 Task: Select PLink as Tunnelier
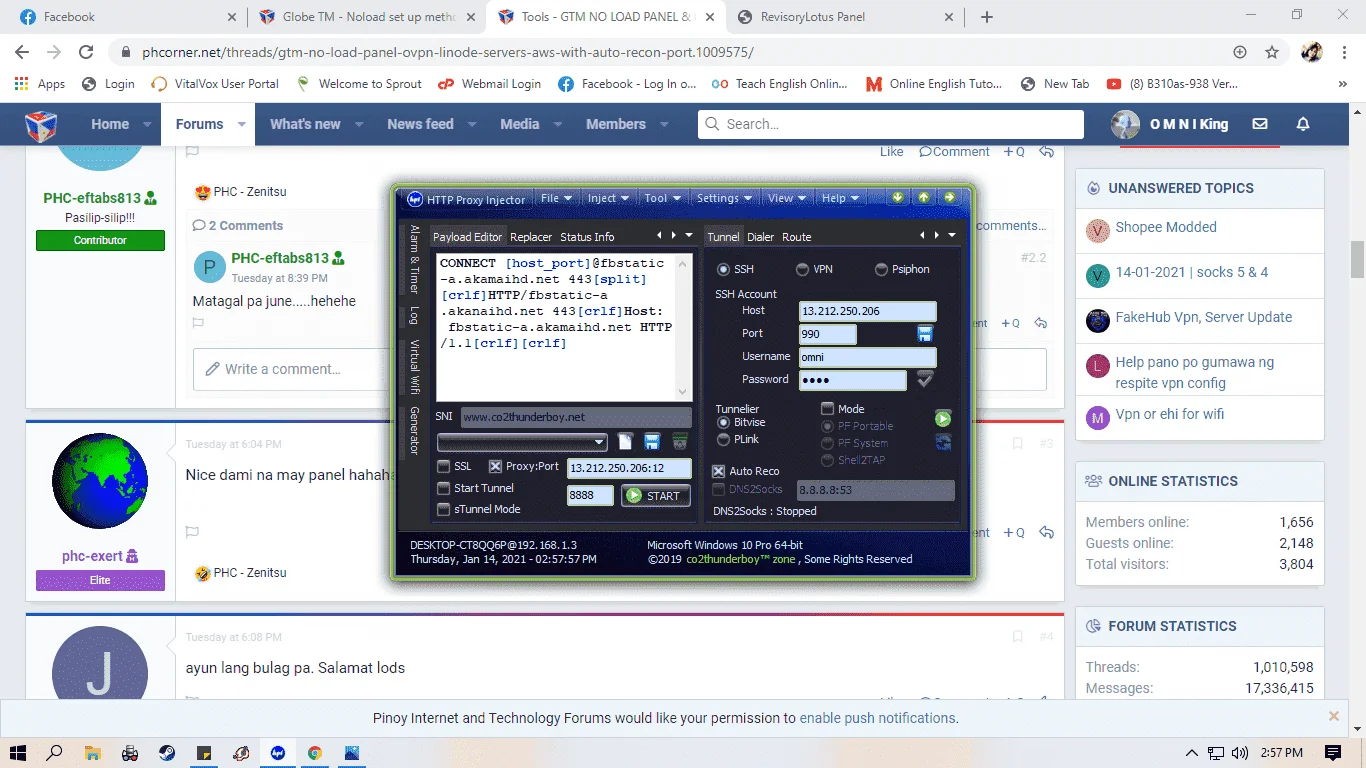point(724,439)
